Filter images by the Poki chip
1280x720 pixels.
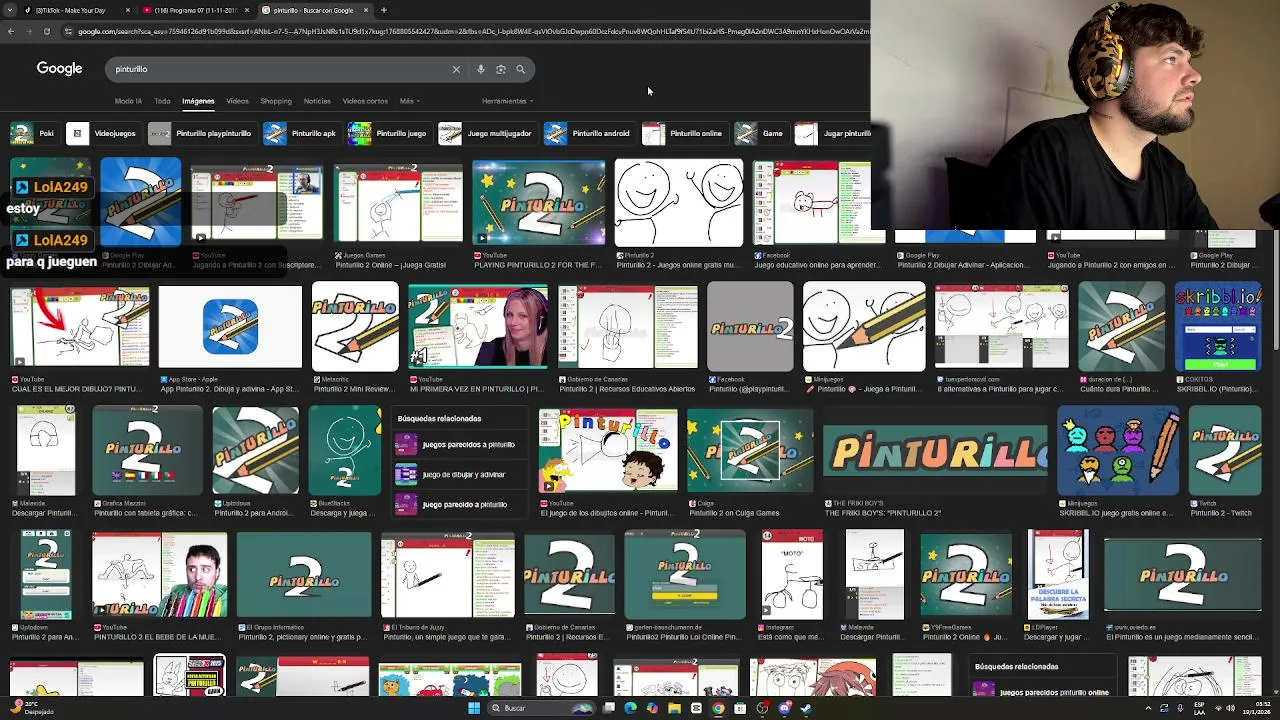(x=33, y=133)
